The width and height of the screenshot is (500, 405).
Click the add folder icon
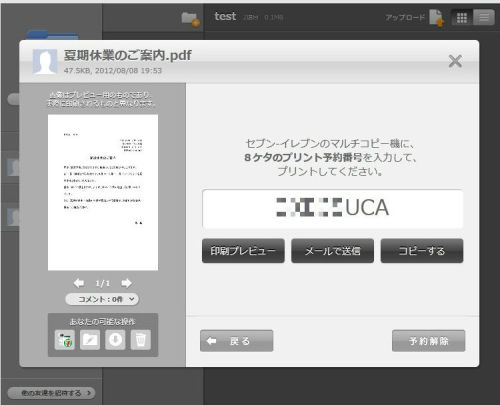click(191, 18)
